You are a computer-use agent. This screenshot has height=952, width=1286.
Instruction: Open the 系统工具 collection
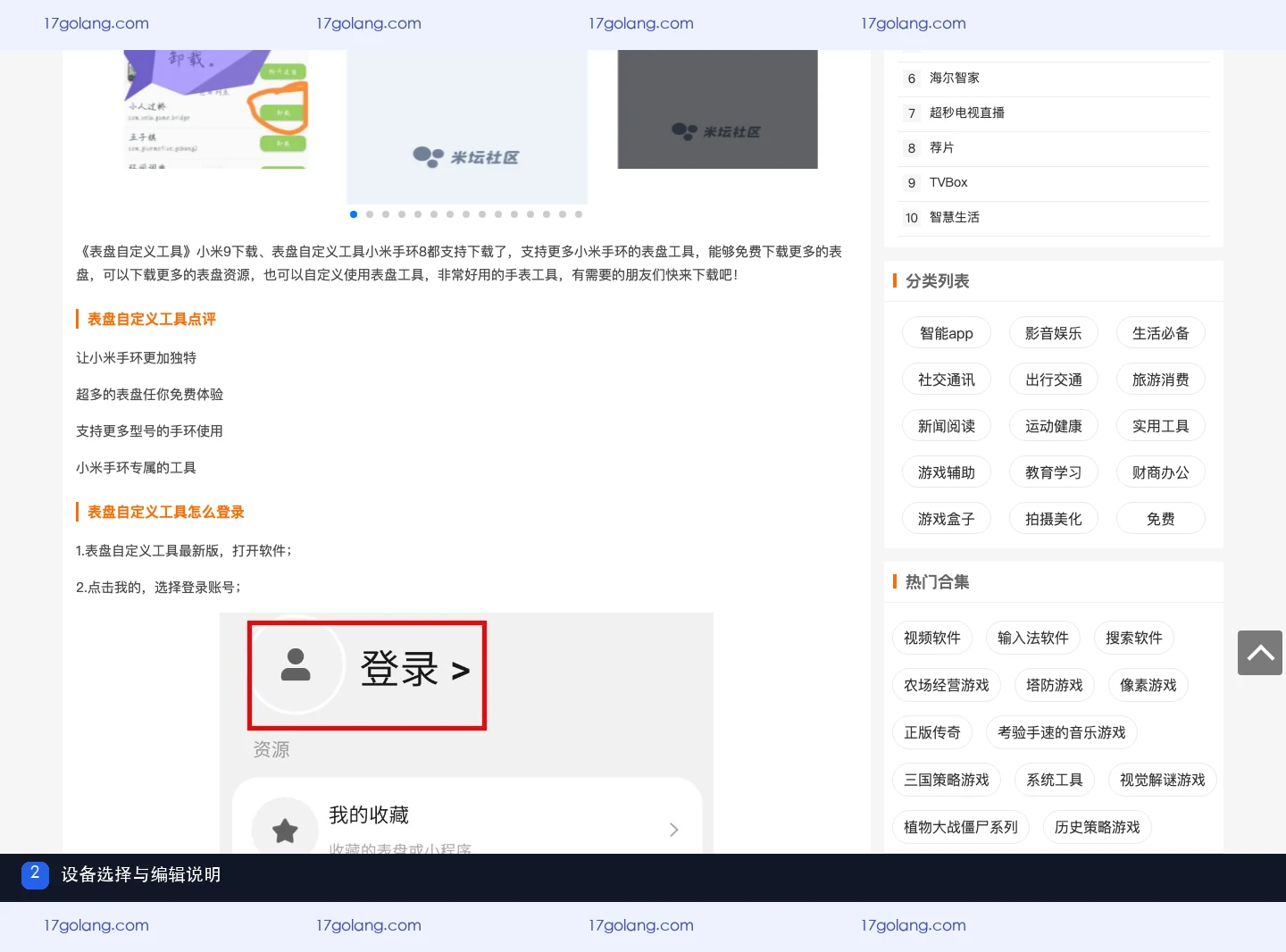[x=1055, y=780]
